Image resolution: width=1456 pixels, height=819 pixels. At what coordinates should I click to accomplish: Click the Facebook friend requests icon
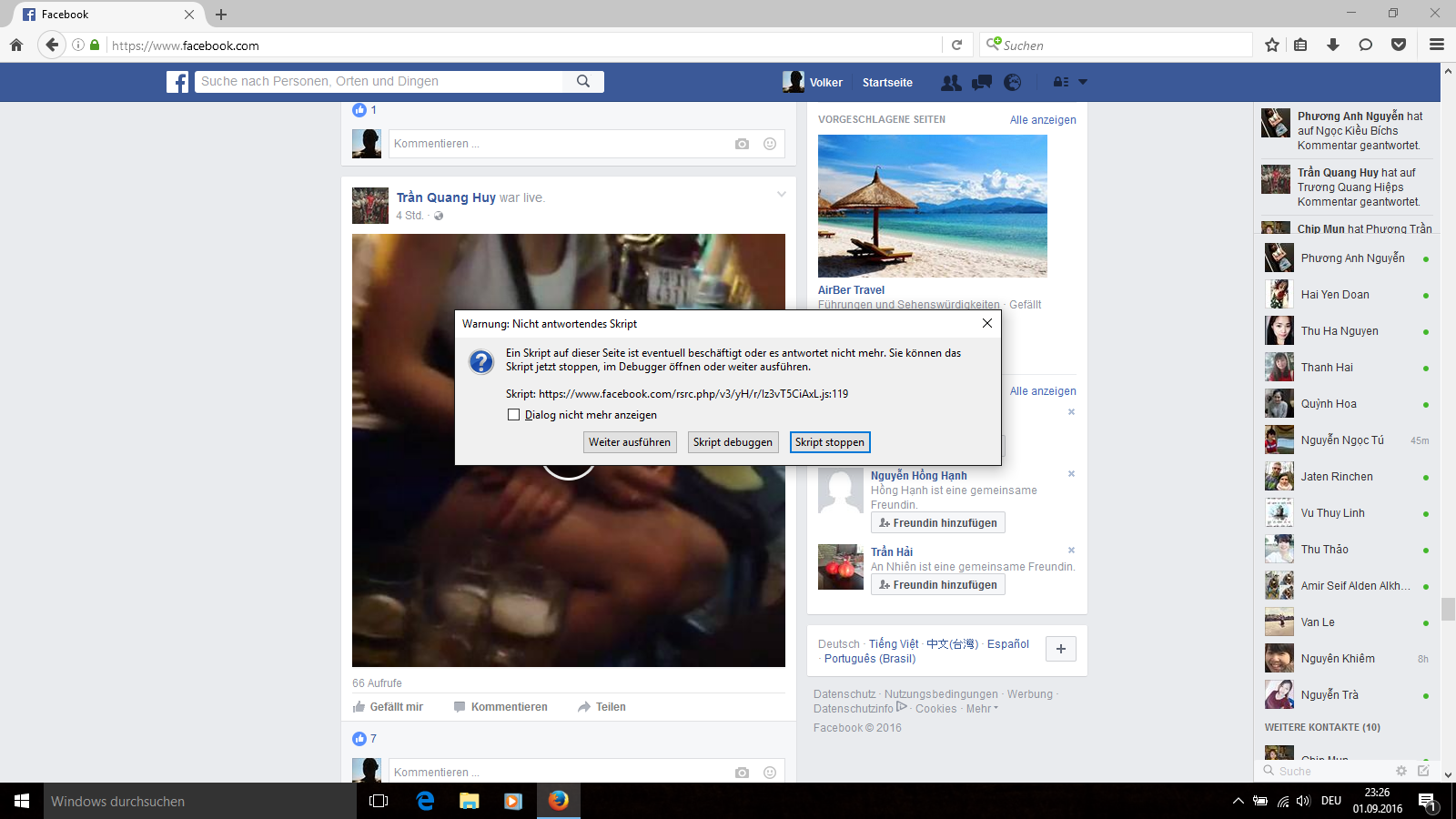tap(951, 82)
